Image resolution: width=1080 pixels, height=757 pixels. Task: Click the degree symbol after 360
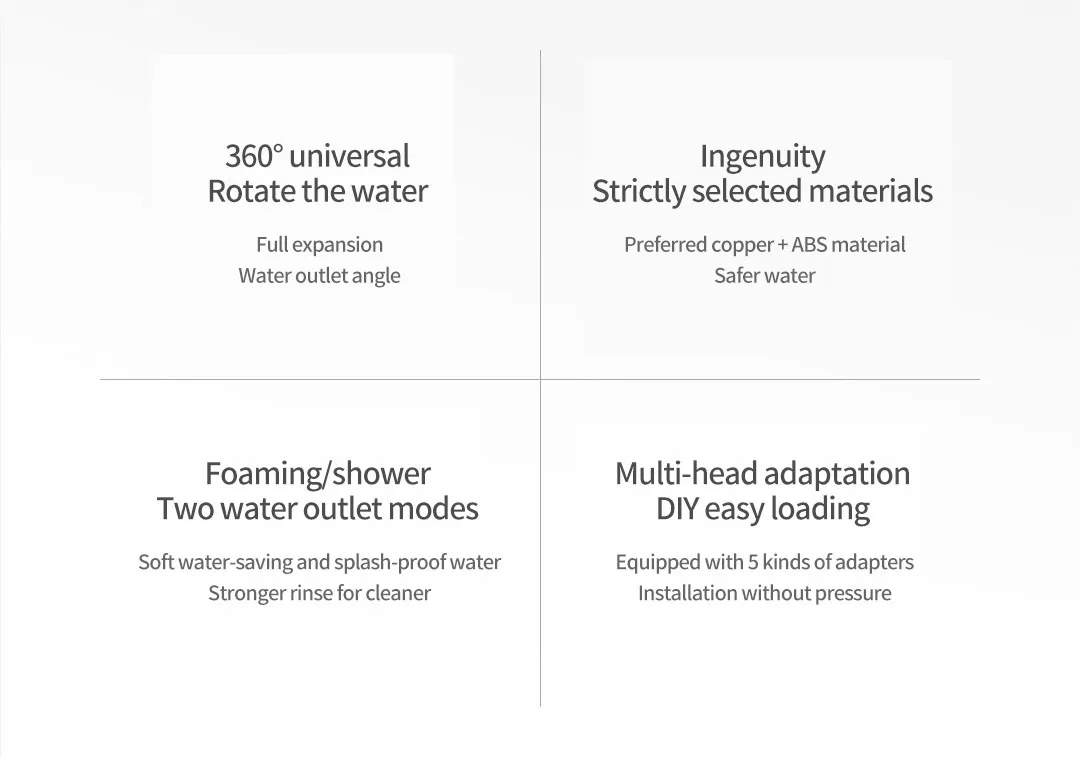(278, 149)
